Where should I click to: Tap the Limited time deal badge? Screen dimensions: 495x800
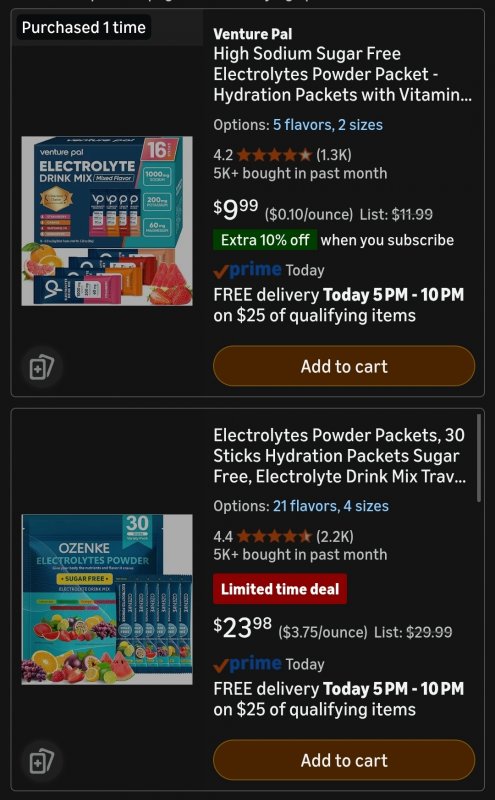click(x=280, y=589)
